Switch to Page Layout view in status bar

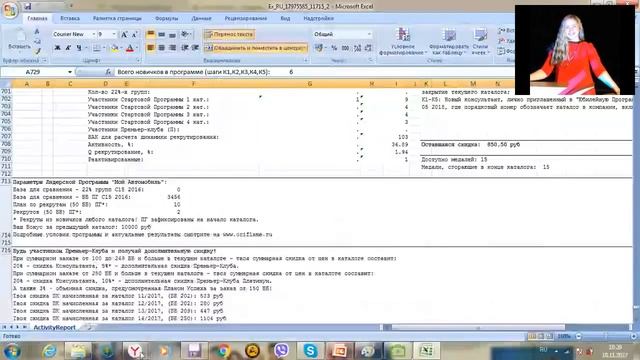(540, 336)
